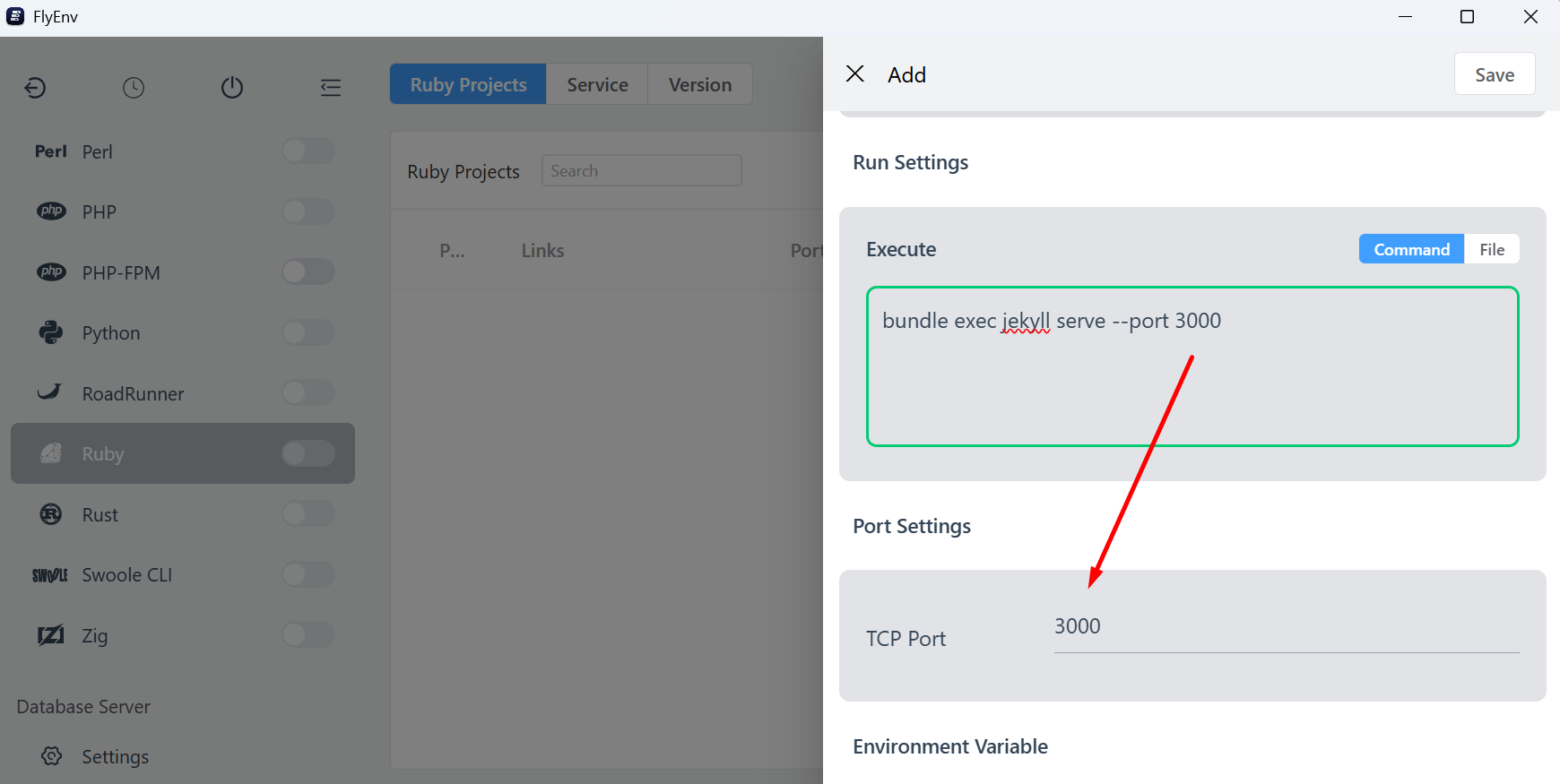Viewport: 1560px width, 784px height.
Task: Open the list menu icon in sidebar
Action: click(331, 87)
